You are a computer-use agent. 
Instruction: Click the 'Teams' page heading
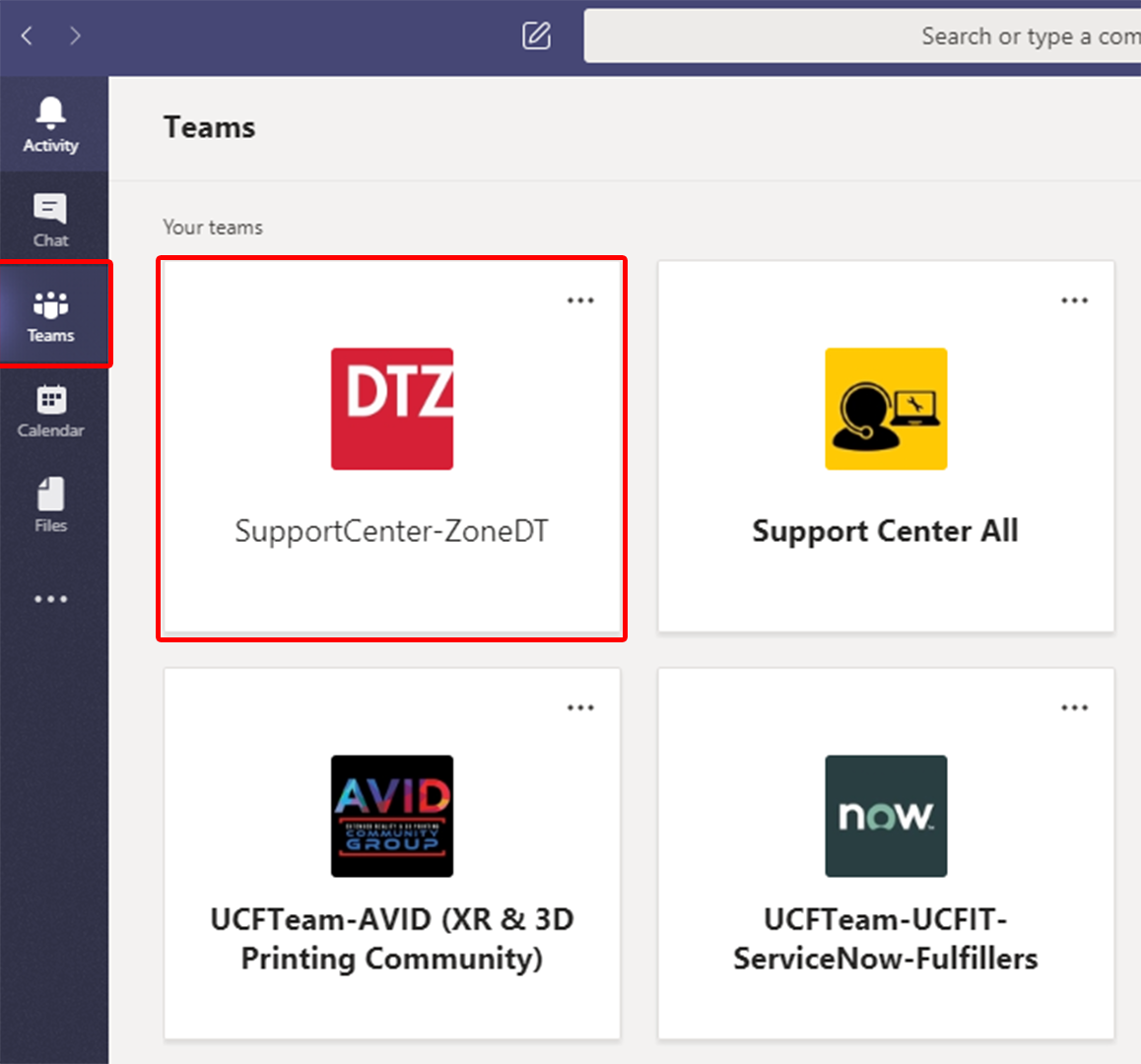pyautogui.click(x=210, y=127)
